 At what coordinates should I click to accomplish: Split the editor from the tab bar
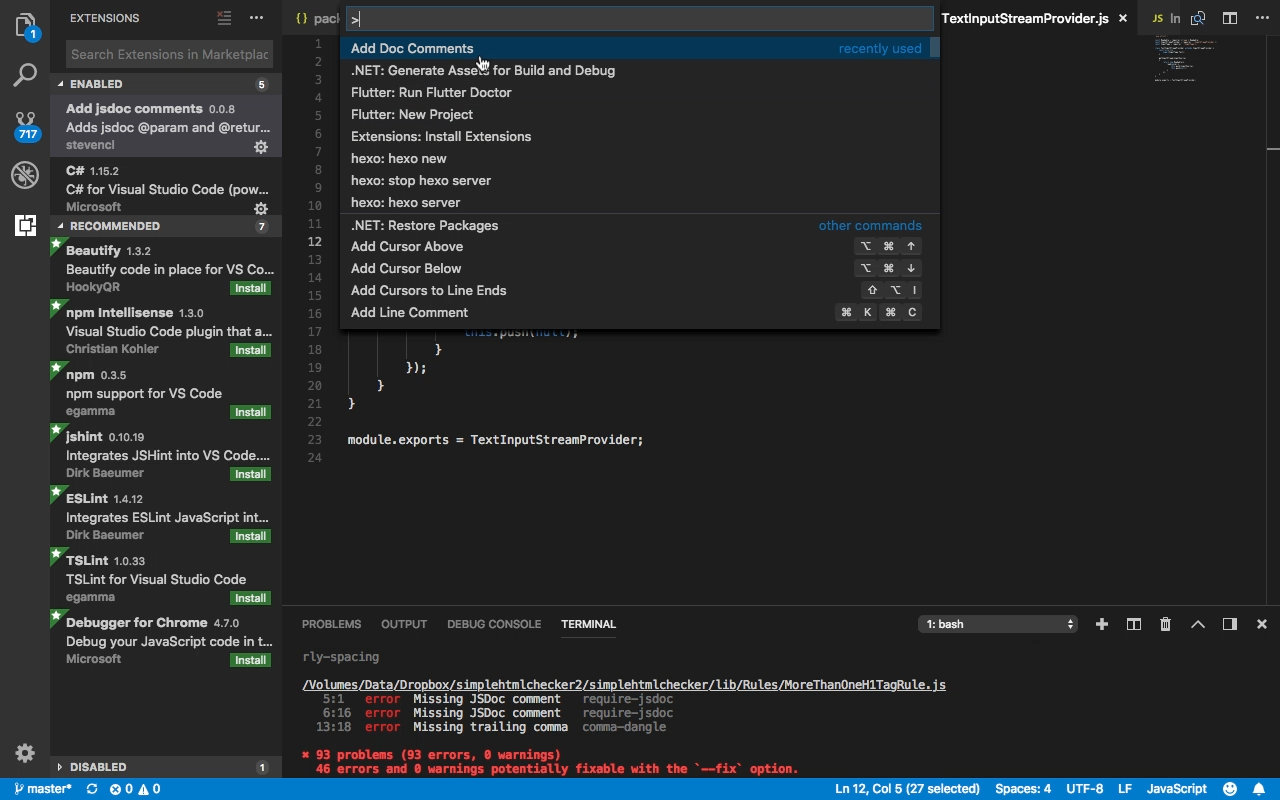tap(1230, 18)
